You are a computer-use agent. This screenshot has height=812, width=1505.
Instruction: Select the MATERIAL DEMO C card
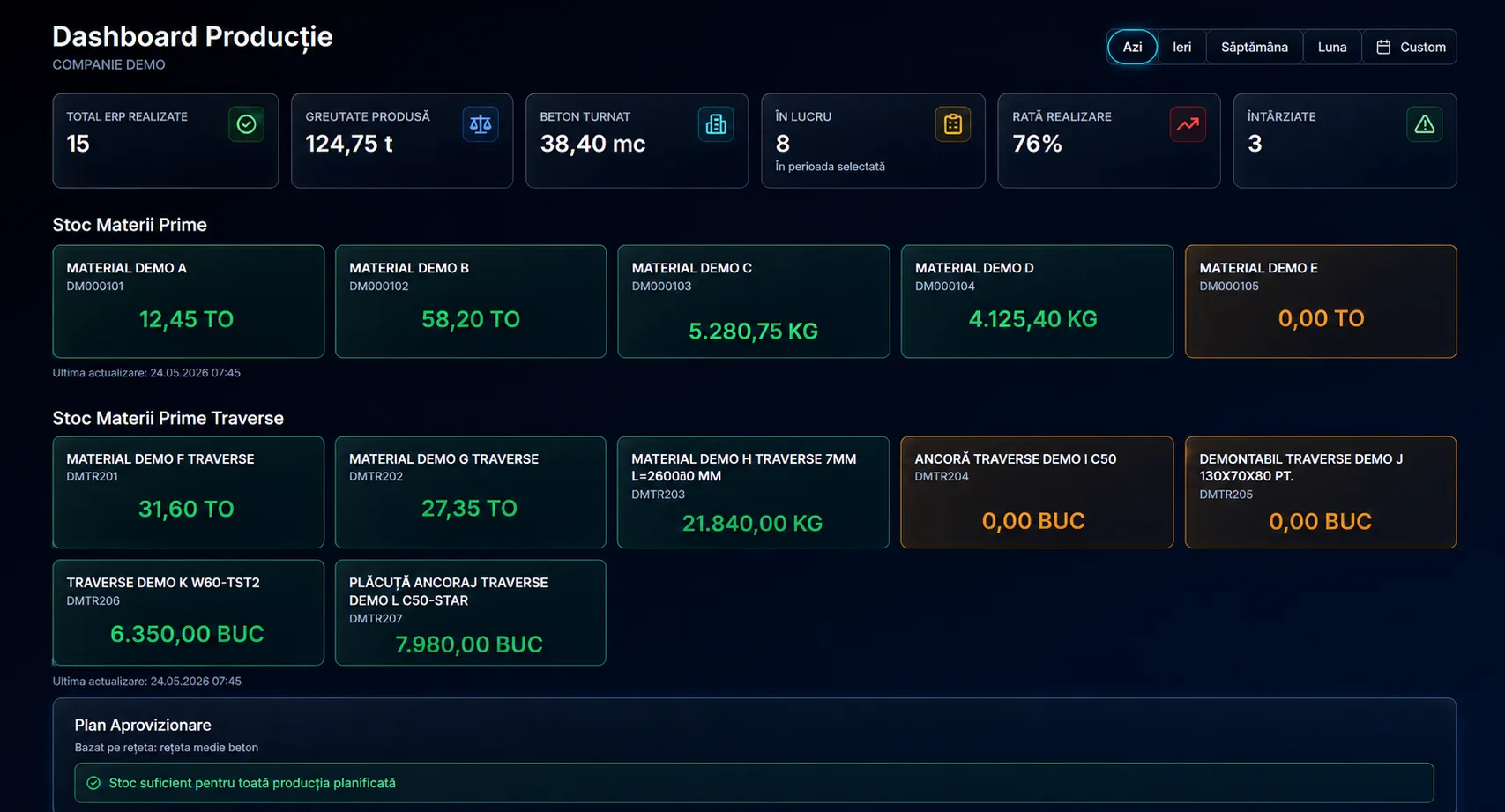pyautogui.click(x=753, y=302)
